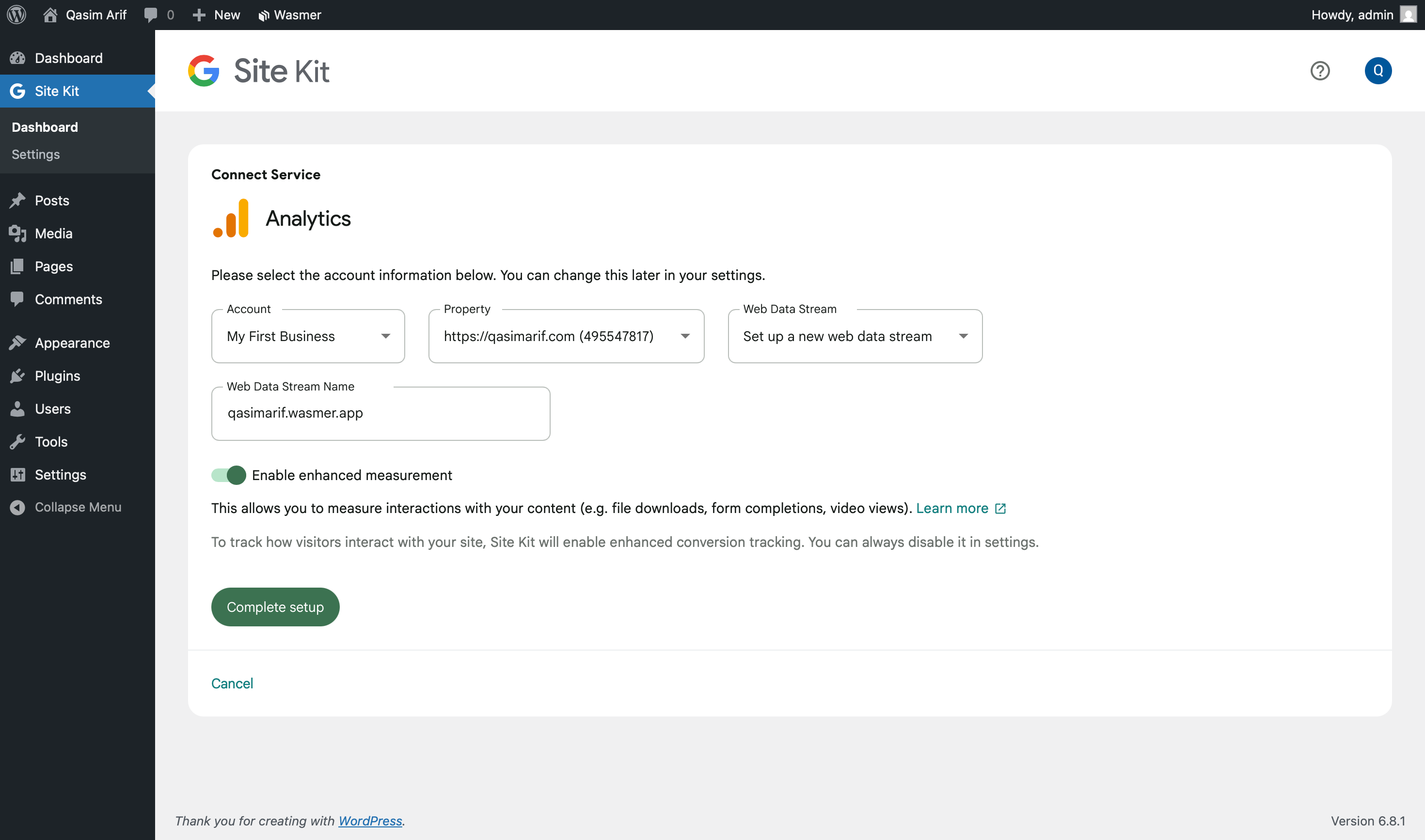Select Site Kit in the admin sidebar
This screenshot has height=840, width=1425.
(x=78, y=91)
